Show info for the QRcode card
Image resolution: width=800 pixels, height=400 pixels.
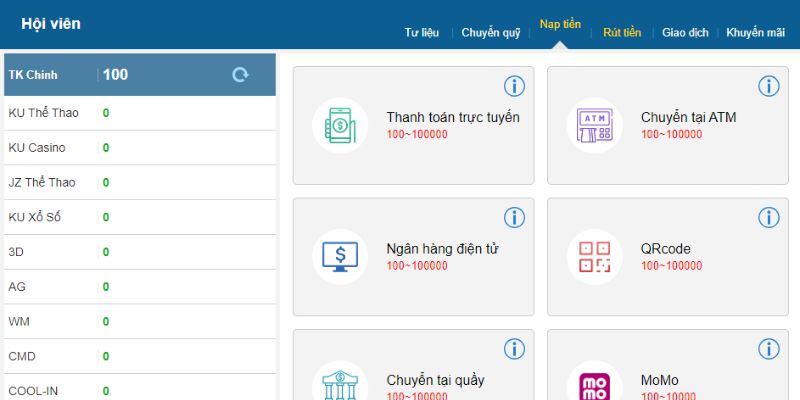(768, 218)
